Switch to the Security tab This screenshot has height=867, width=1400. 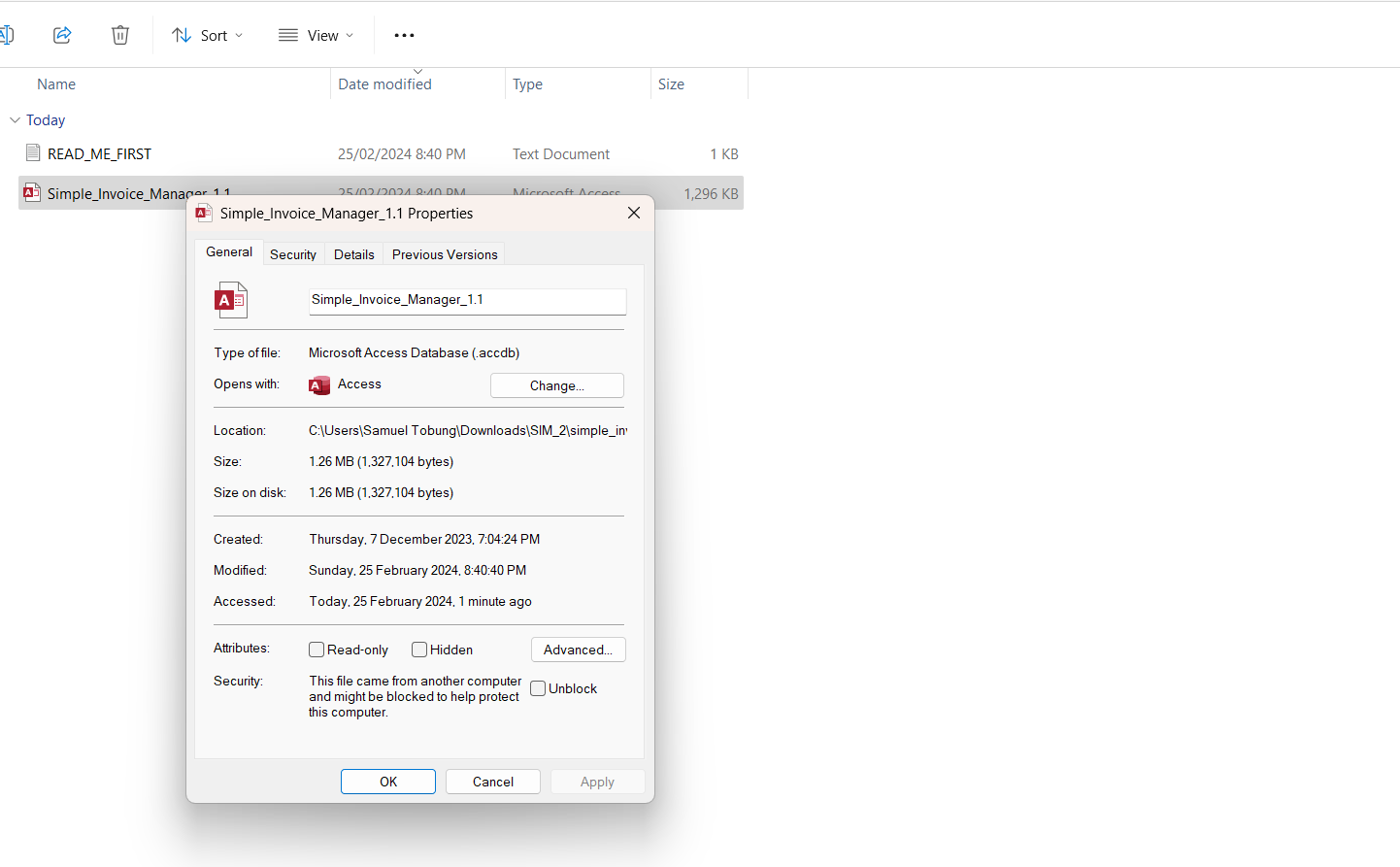(x=293, y=254)
